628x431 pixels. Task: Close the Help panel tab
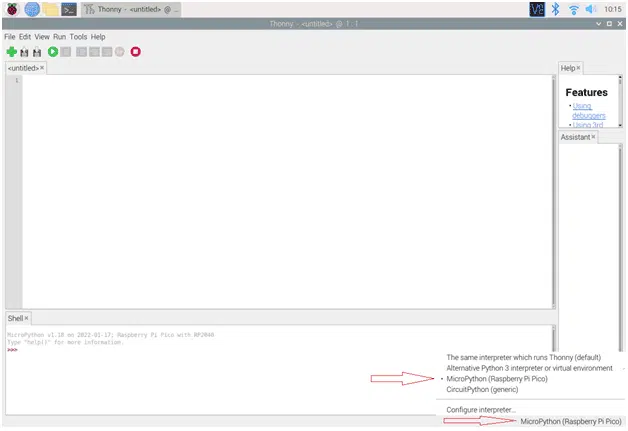578,68
